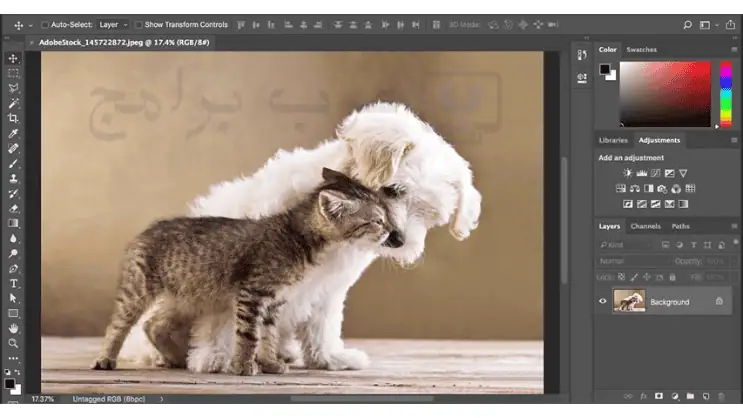
Task: Open the Opacity value dropdown
Action: pyautogui.click(x=734, y=261)
